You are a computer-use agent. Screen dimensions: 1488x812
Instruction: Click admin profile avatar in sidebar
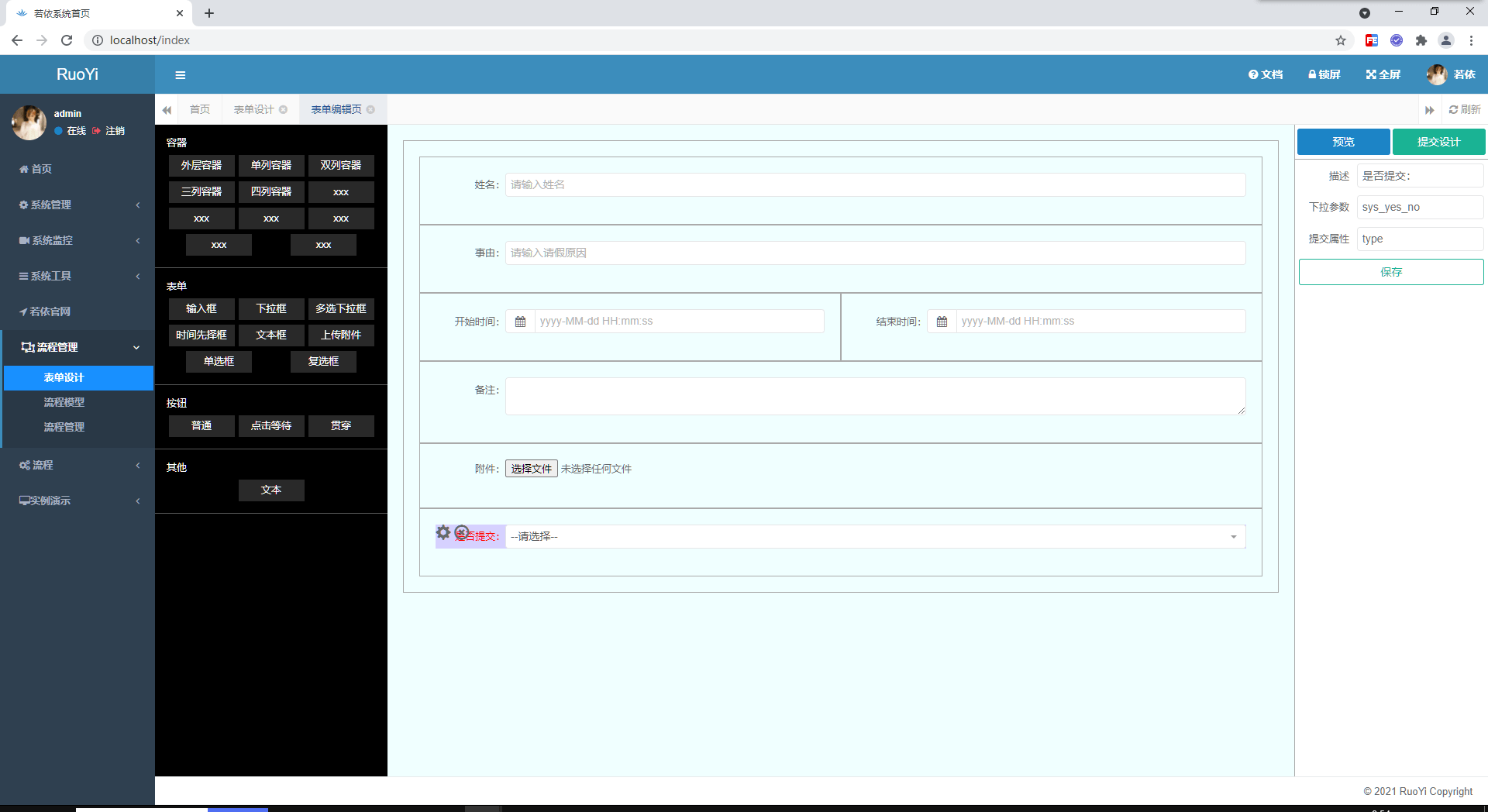point(29,122)
